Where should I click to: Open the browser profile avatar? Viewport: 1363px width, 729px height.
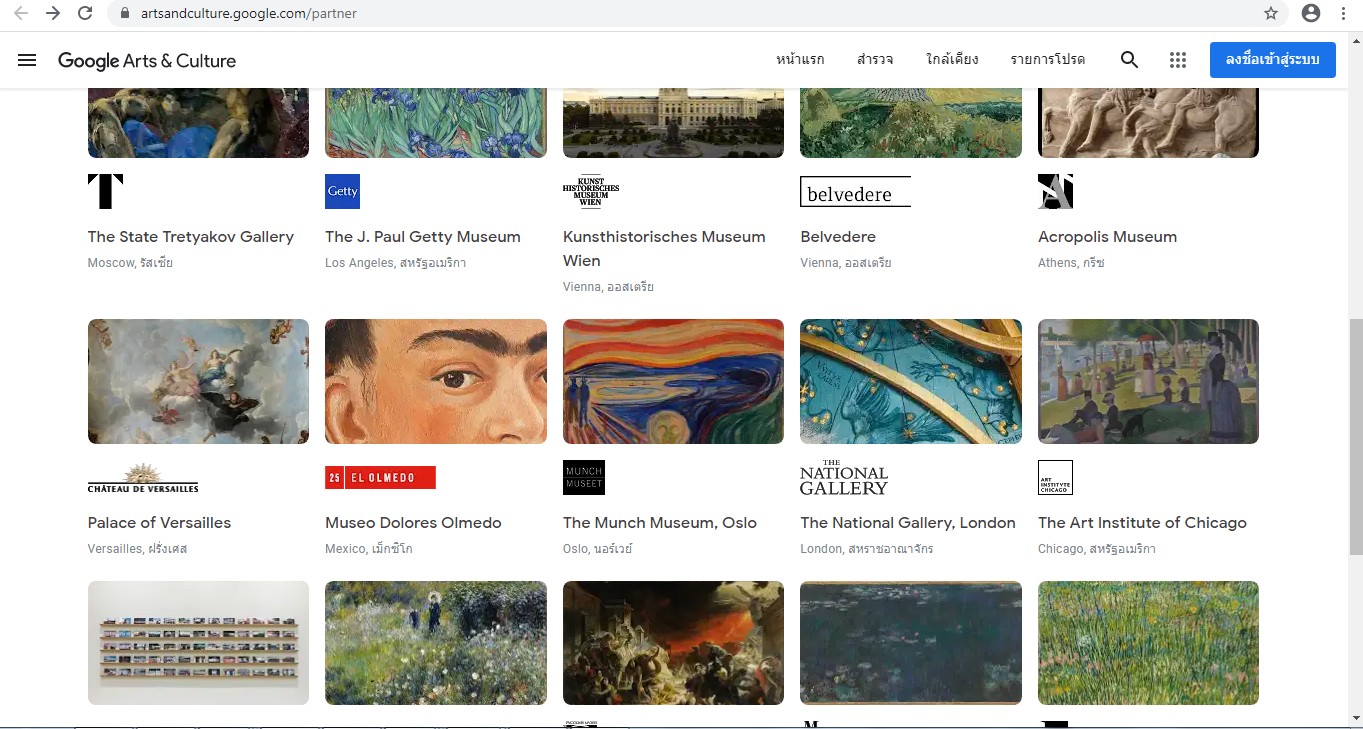1311,13
